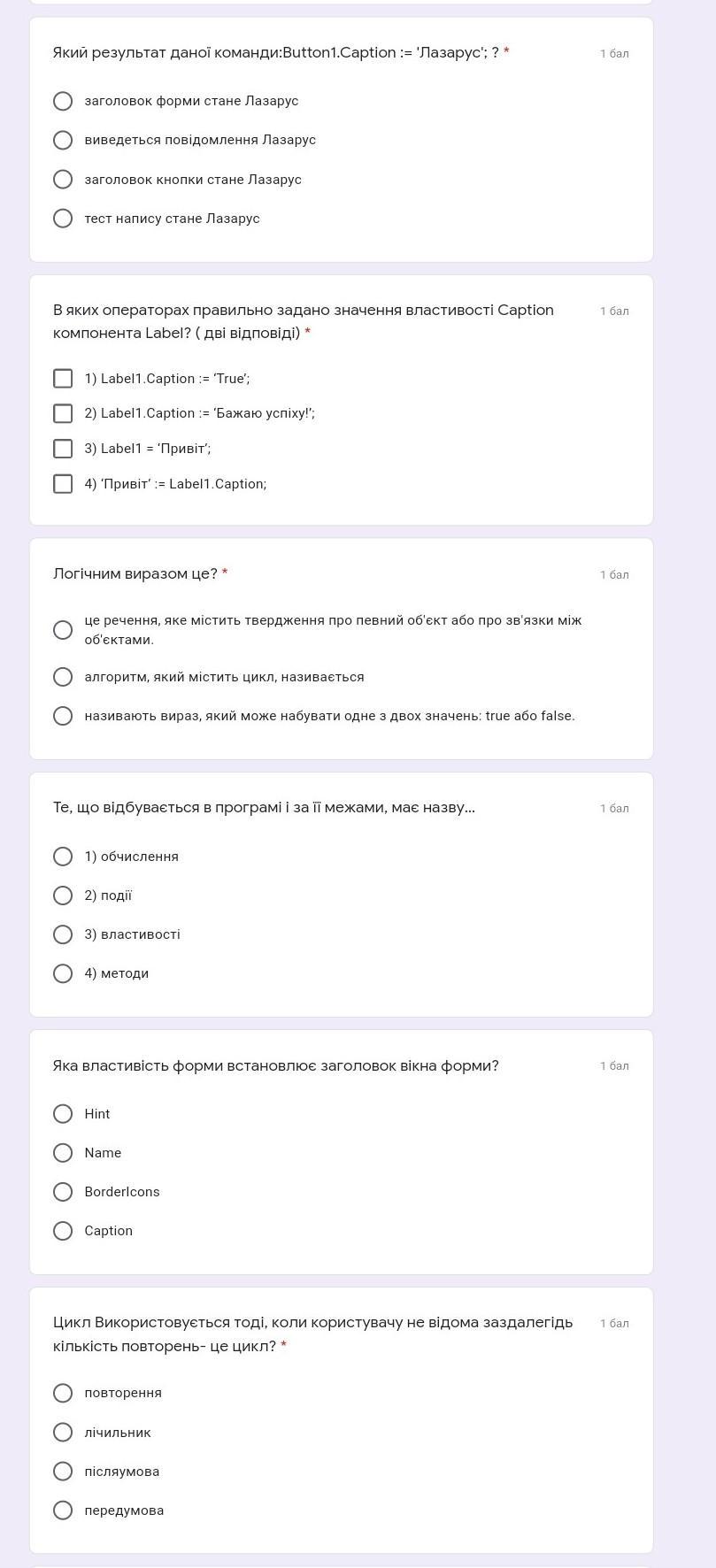Choose '3) властивості' radio button

(x=63, y=934)
